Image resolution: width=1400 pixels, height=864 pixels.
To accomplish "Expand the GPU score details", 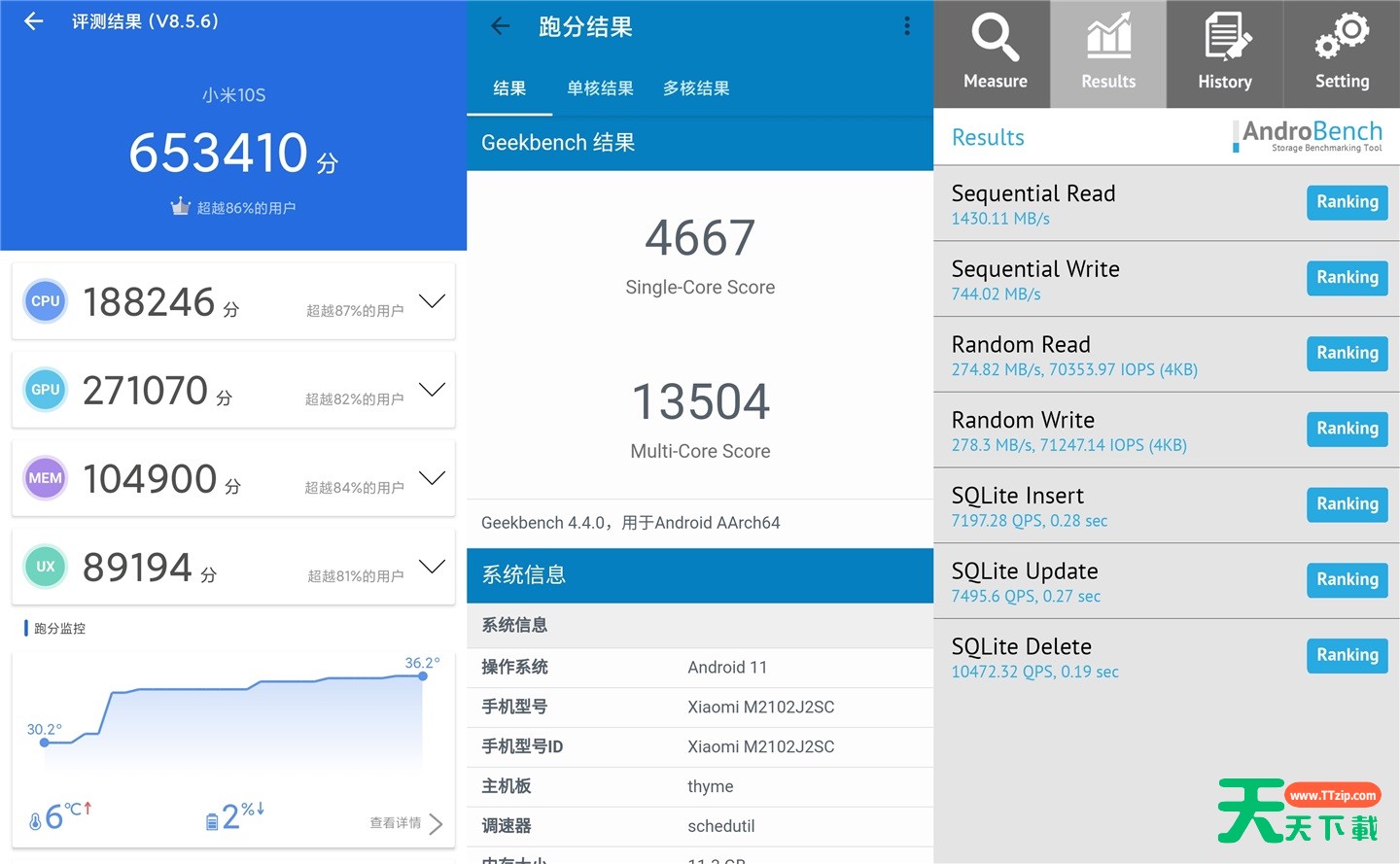I will click(432, 390).
